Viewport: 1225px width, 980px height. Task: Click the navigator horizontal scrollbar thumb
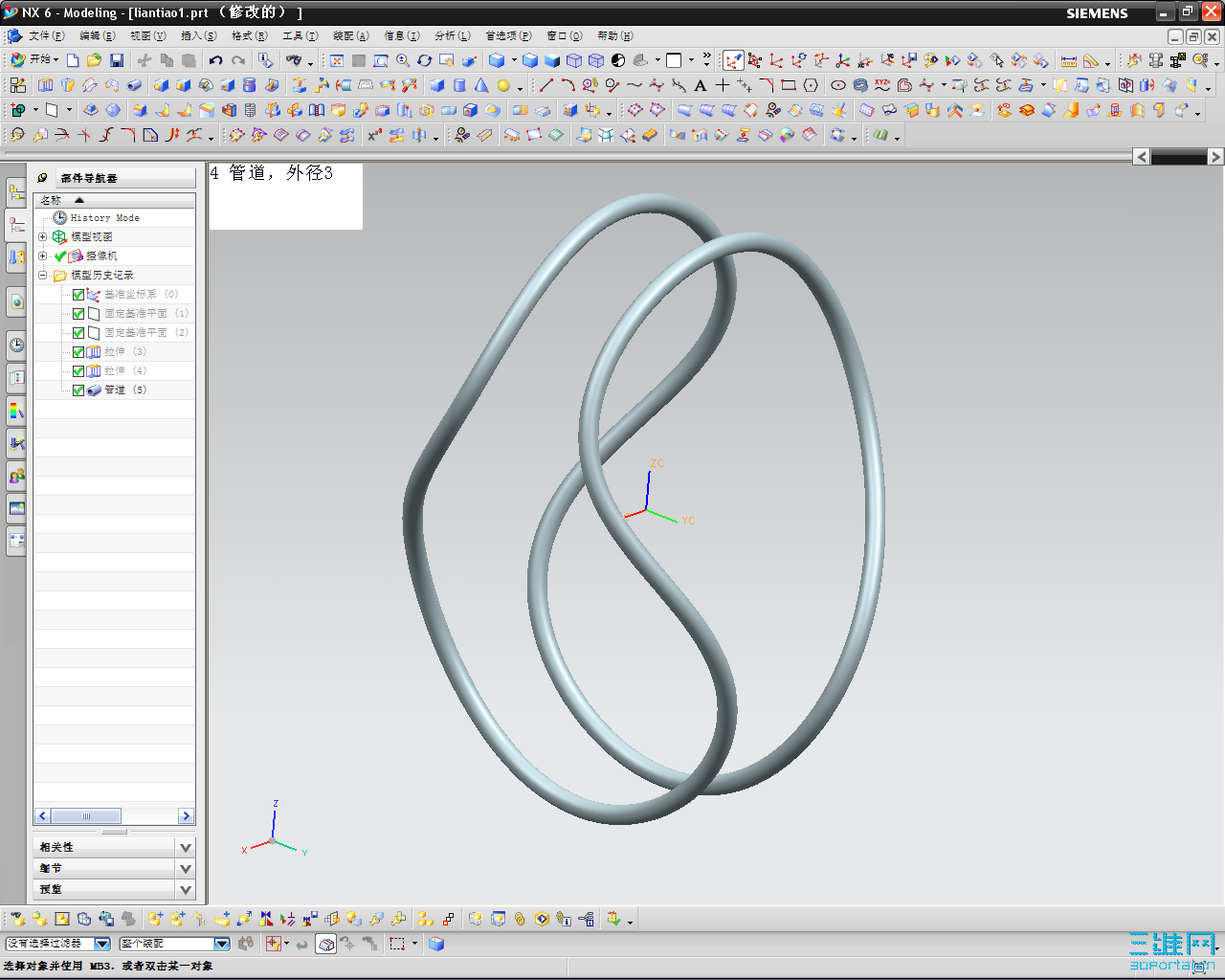click(x=86, y=816)
